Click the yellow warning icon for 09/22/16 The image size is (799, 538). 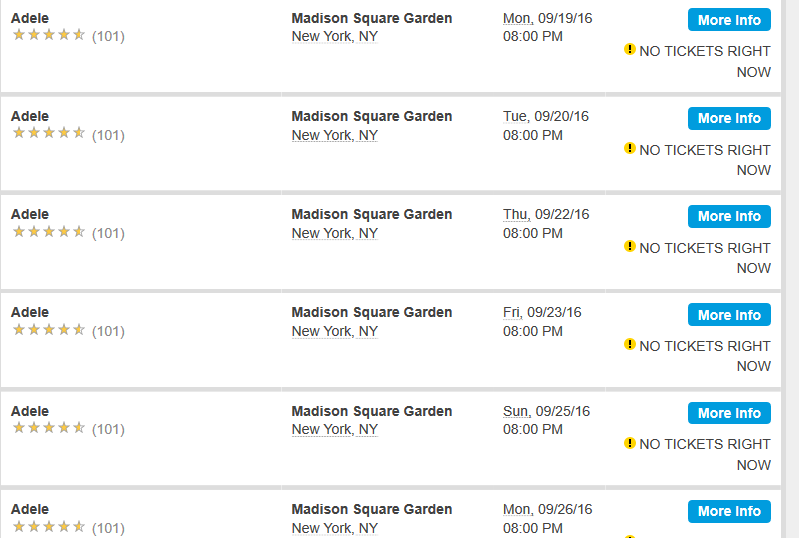click(630, 246)
